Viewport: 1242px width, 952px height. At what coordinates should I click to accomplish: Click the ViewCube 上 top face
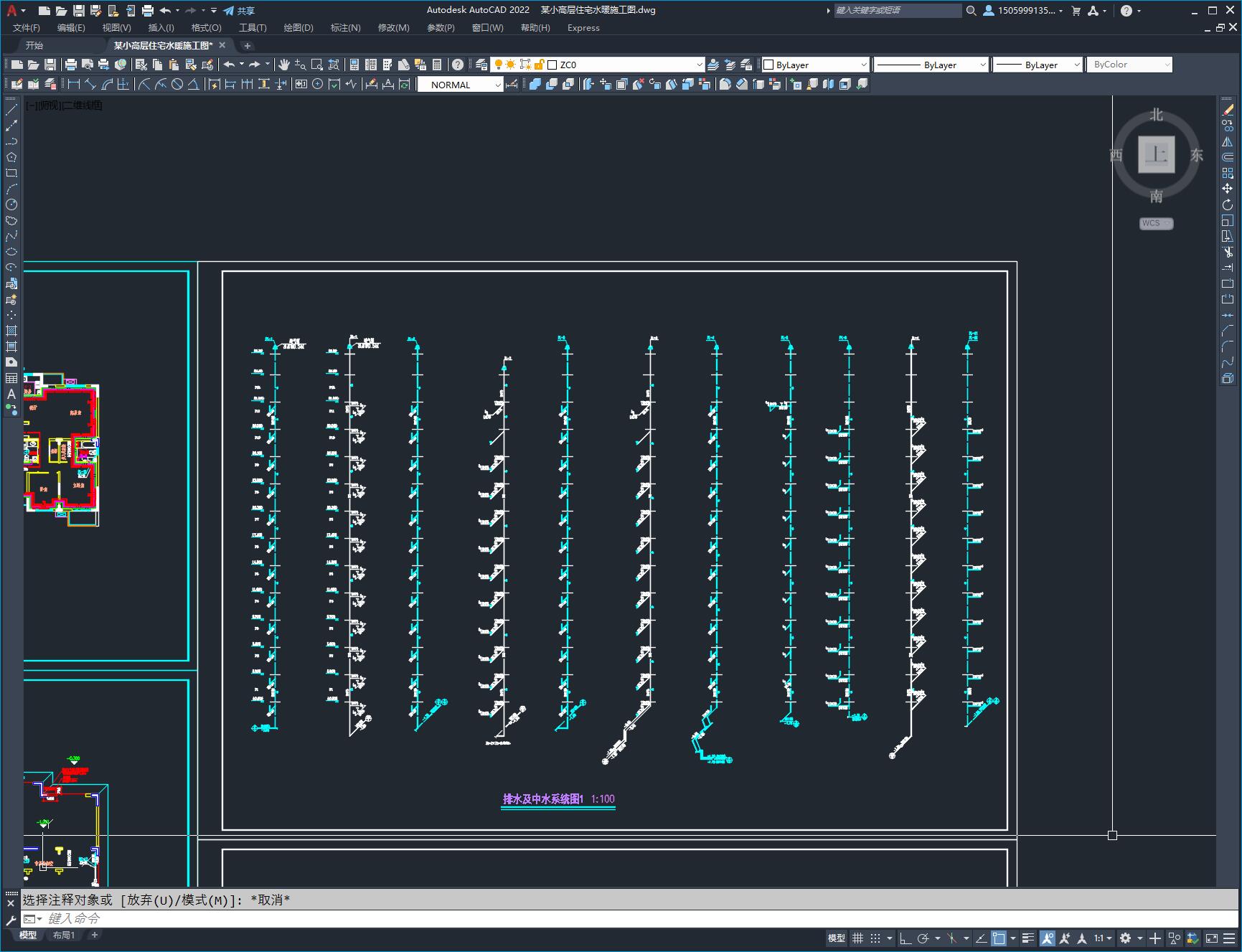pos(1157,154)
